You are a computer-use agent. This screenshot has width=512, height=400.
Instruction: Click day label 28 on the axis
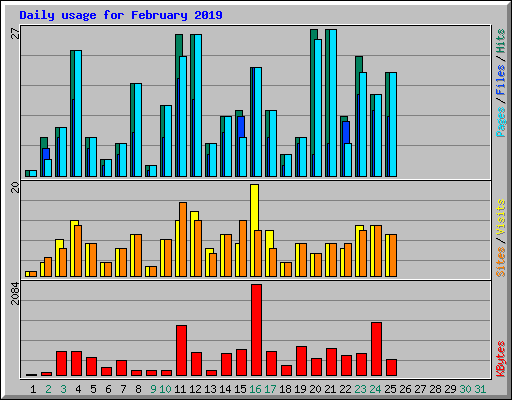tap(435, 389)
